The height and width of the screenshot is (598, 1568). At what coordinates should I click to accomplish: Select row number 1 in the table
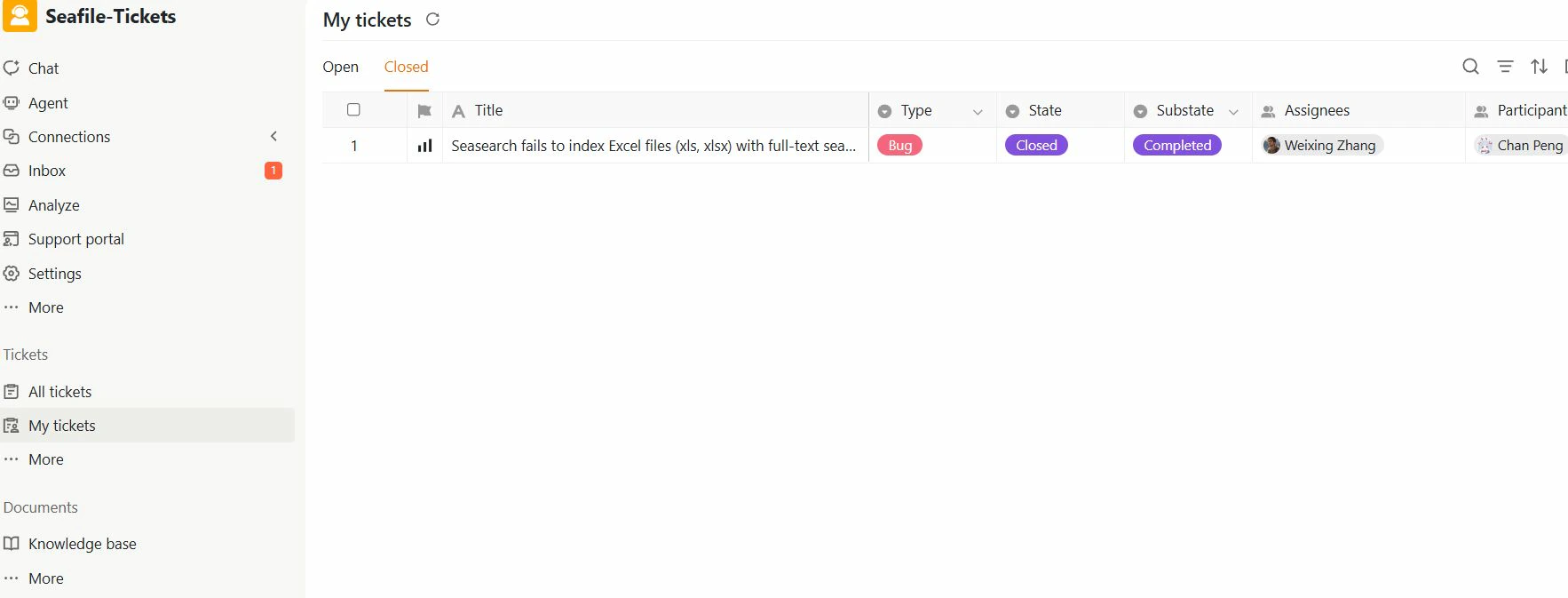pyautogui.click(x=353, y=146)
